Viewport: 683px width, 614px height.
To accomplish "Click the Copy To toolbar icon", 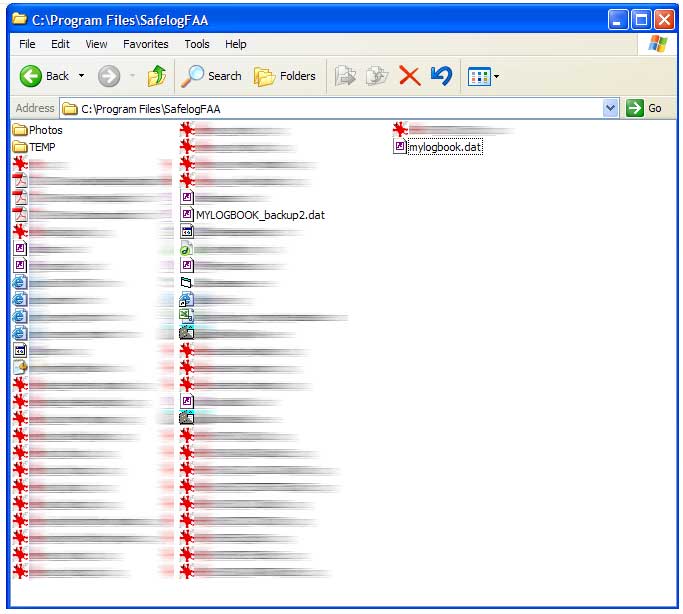I will 377,76.
